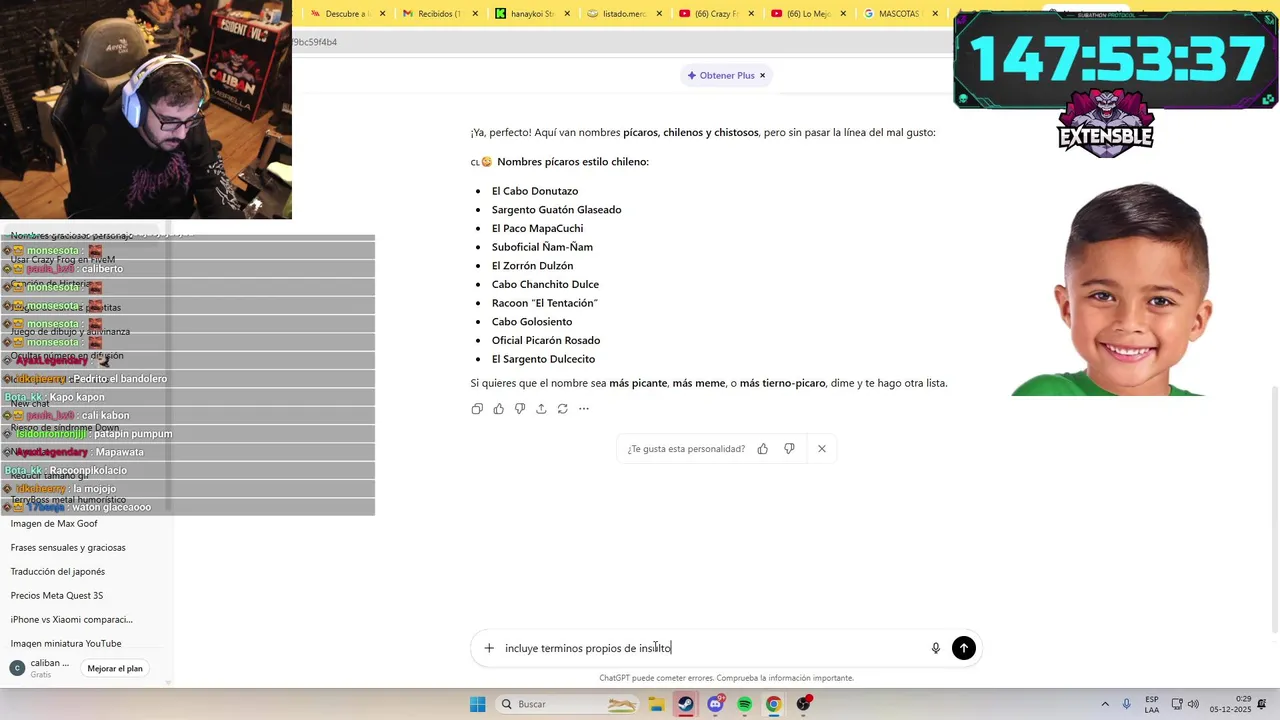Image resolution: width=1280 pixels, height=720 pixels.
Task: Close the 'Recibidos' Gmail tab
Action: tap(475, 14)
